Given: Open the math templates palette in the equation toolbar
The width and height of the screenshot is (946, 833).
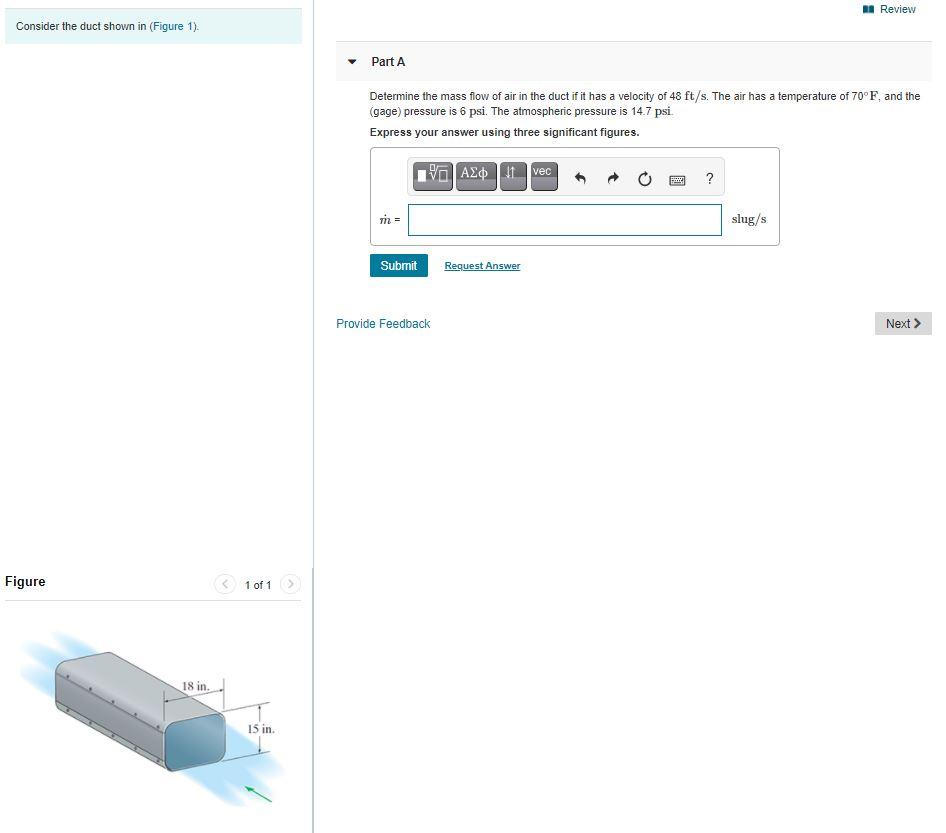Looking at the screenshot, I should coord(432,174).
